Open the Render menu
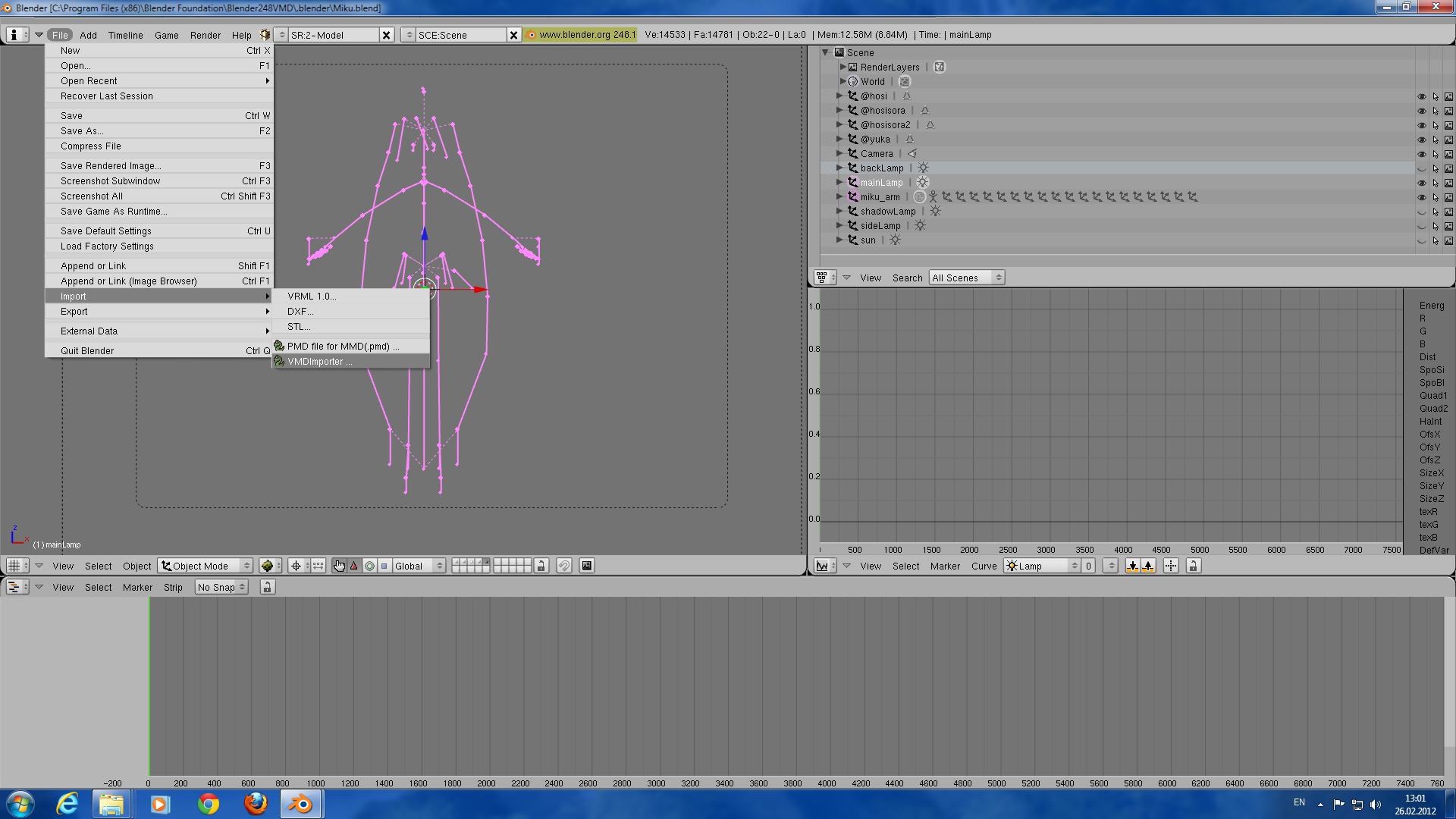This screenshot has height=819, width=1456. [205, 35]
